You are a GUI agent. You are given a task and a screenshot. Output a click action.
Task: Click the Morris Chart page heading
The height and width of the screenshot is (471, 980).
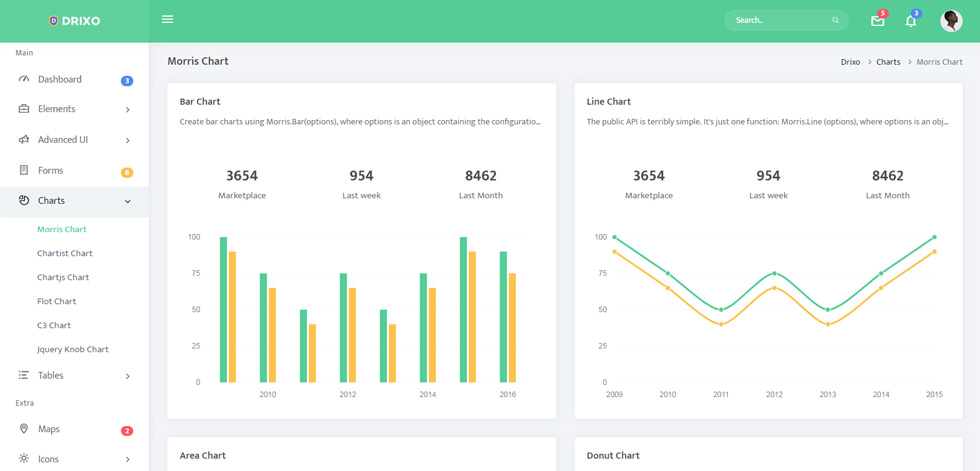(x=198, y=61)
